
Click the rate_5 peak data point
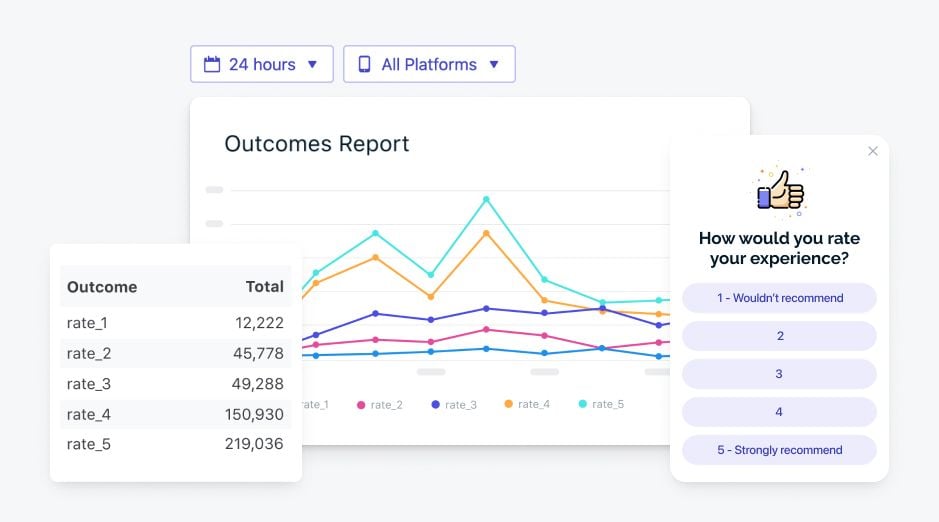pyautogui.click(x=486, y=199)
